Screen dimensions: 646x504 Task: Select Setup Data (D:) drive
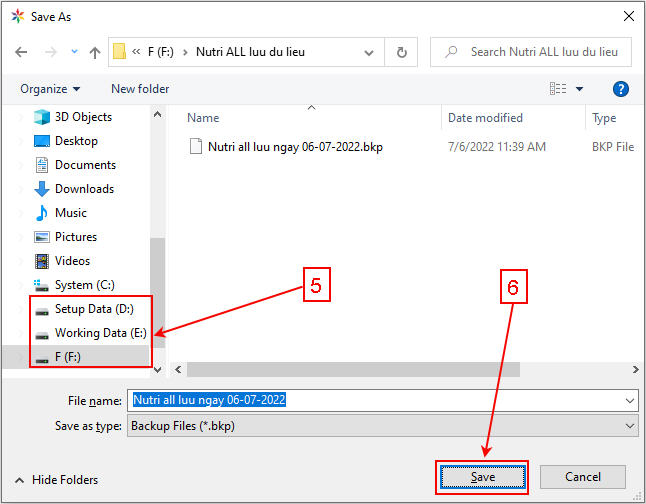point(93,309)
